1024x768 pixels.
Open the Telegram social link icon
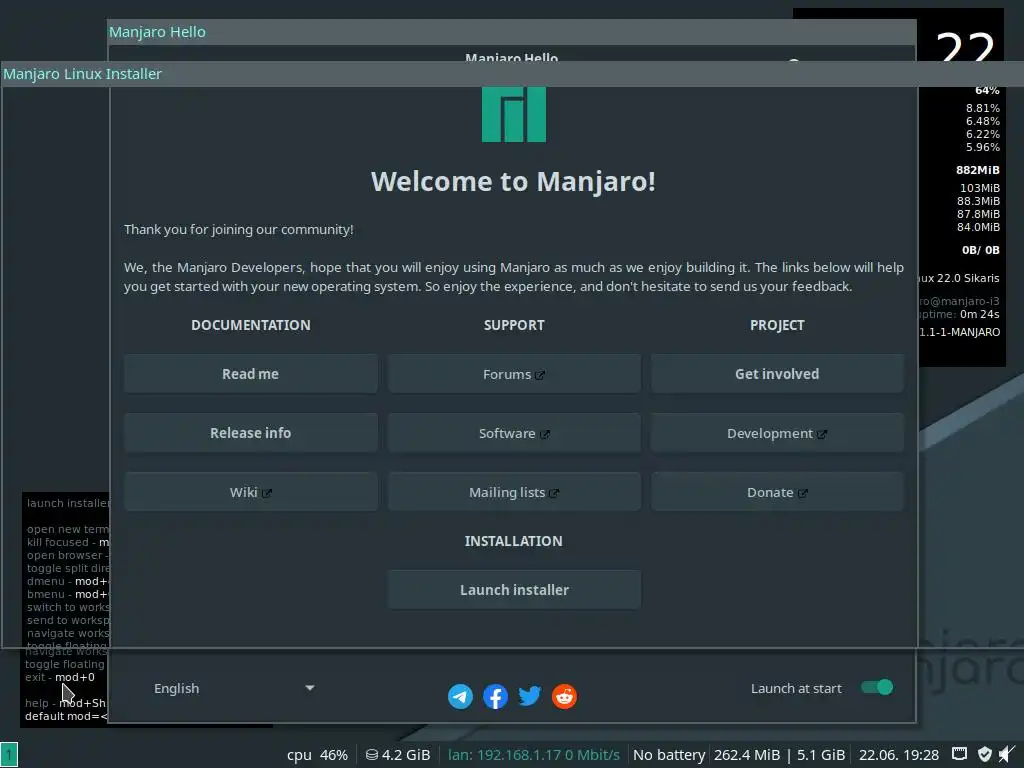460,696
